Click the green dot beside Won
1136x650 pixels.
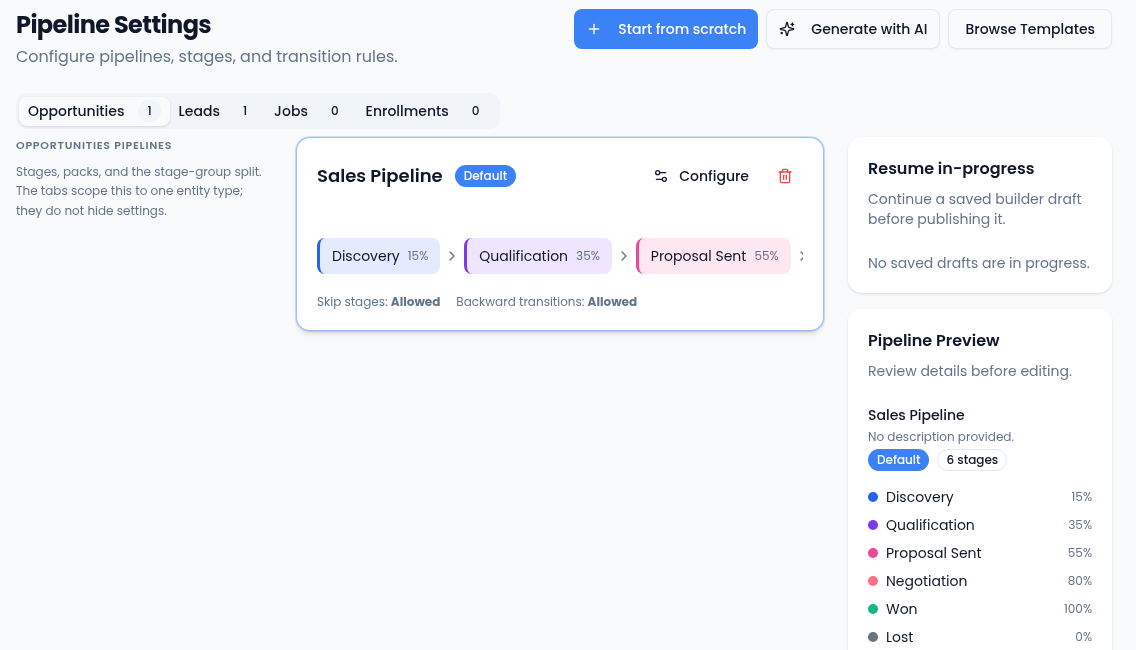(873, 609)
